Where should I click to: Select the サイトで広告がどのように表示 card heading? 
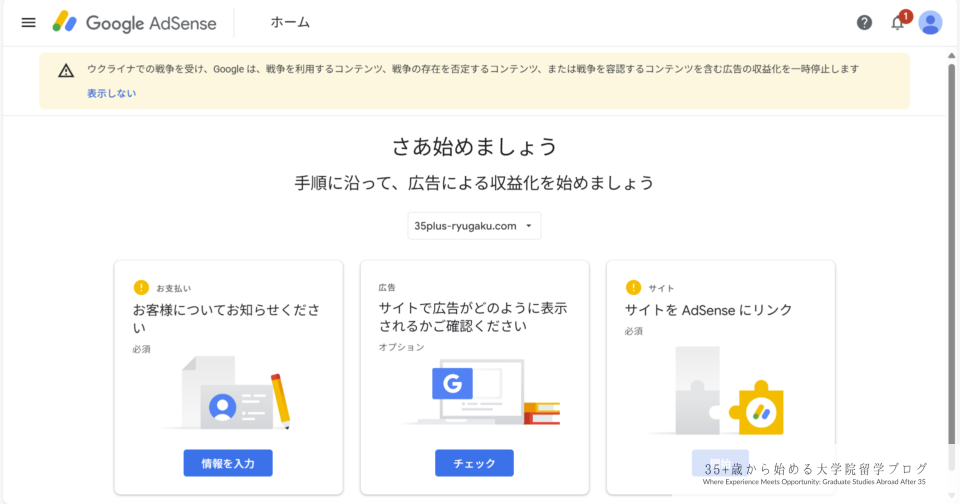(472, 318)
